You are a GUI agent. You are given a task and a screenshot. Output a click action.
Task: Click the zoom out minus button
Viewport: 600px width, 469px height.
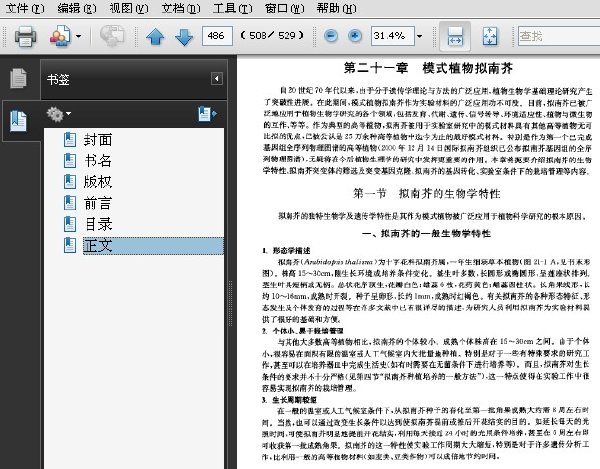click(x=331, y=36)
